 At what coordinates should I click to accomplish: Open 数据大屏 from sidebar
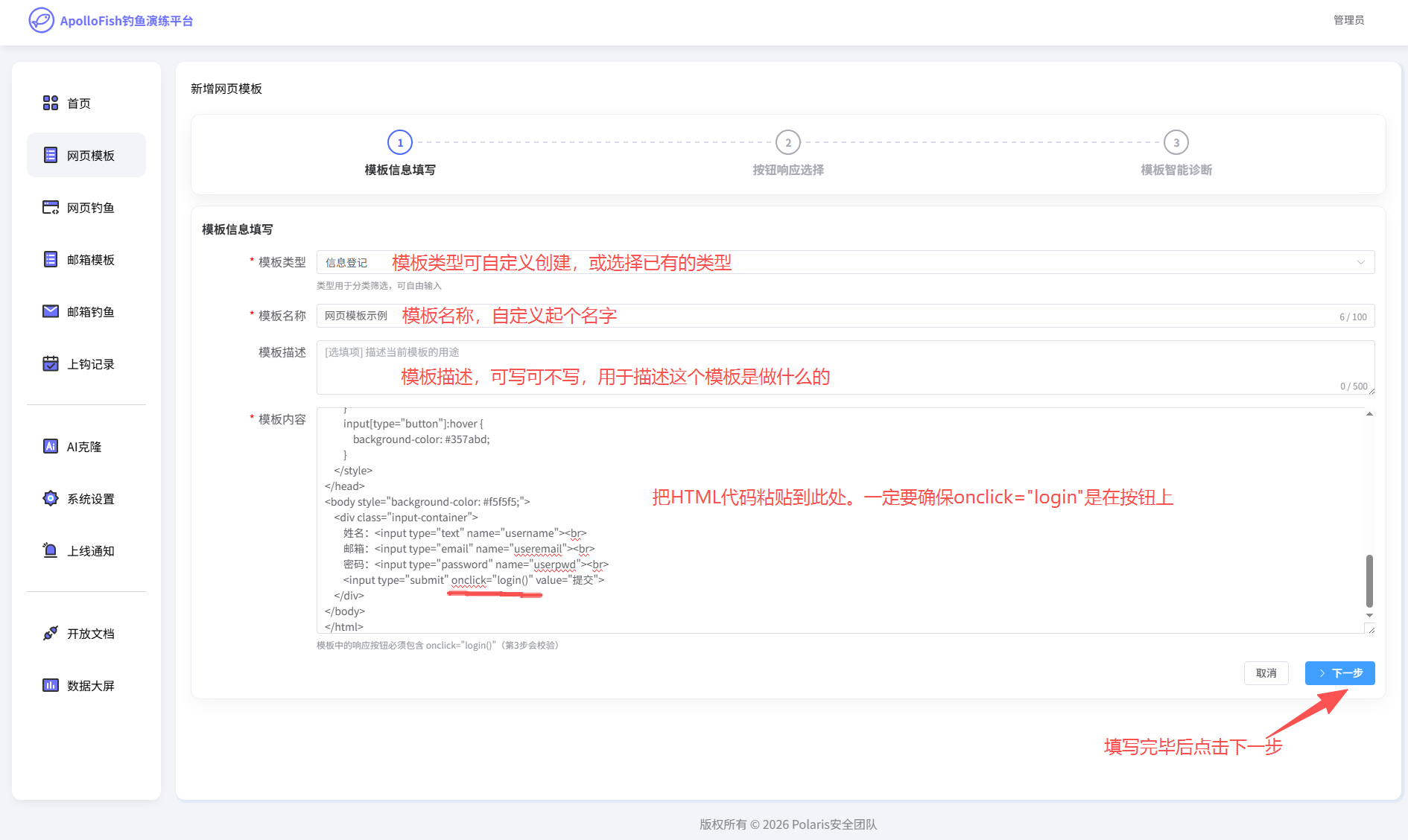tap(86, 685)
